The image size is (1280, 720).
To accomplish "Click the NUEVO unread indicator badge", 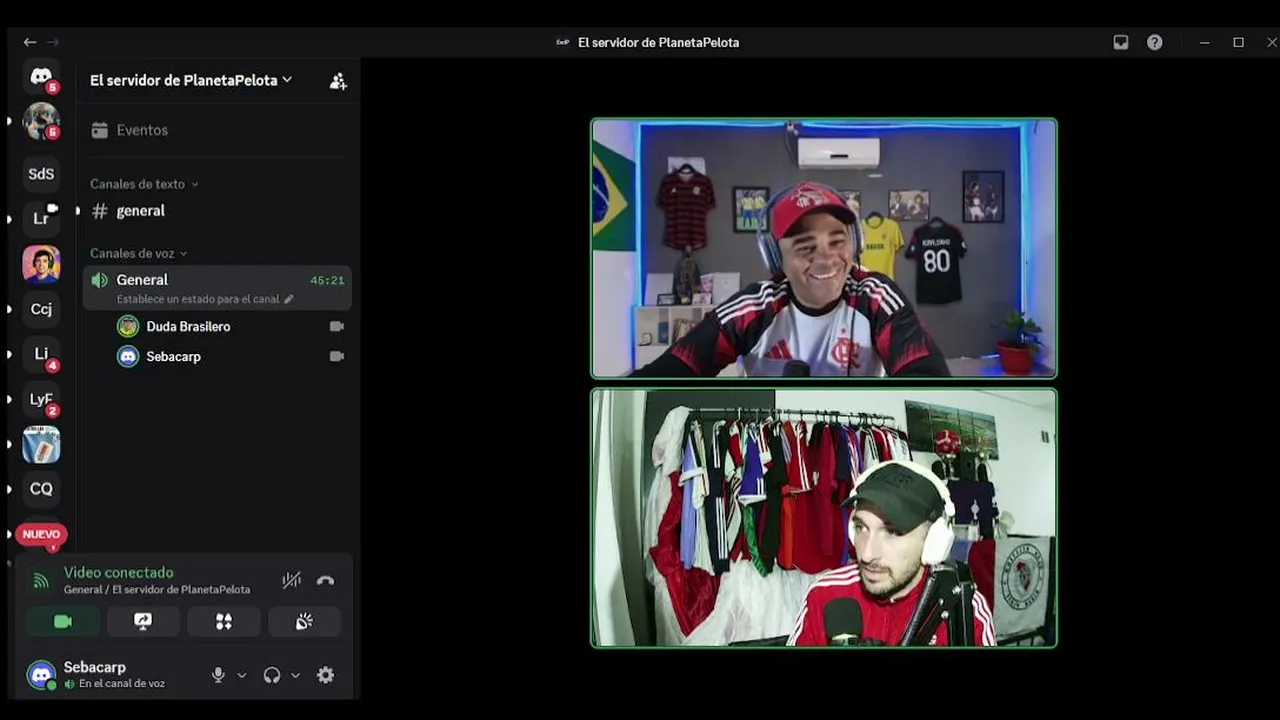I will 41,534.
